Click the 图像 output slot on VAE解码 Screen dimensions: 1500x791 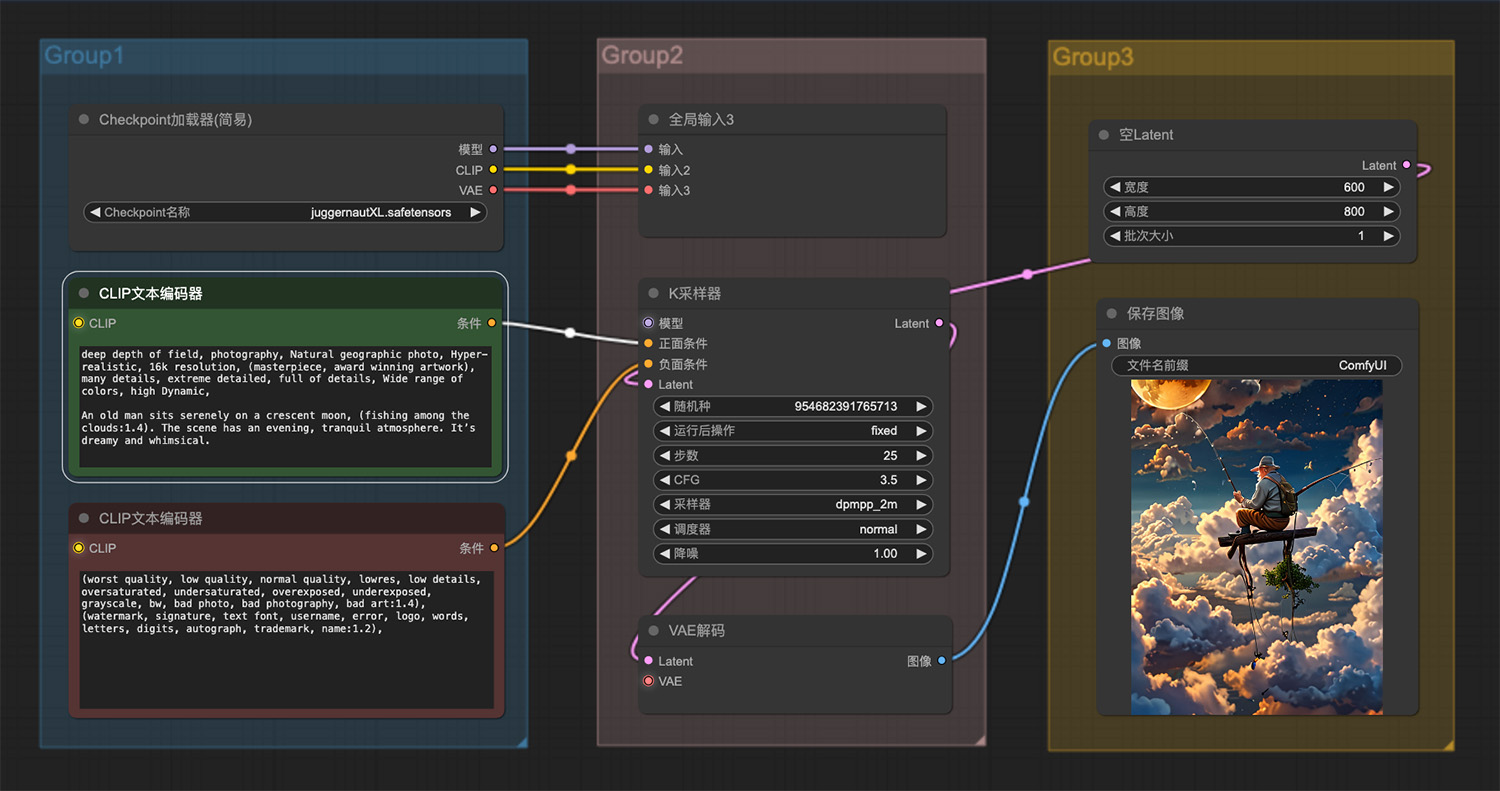pyautogui.click(x=942, y=661)
